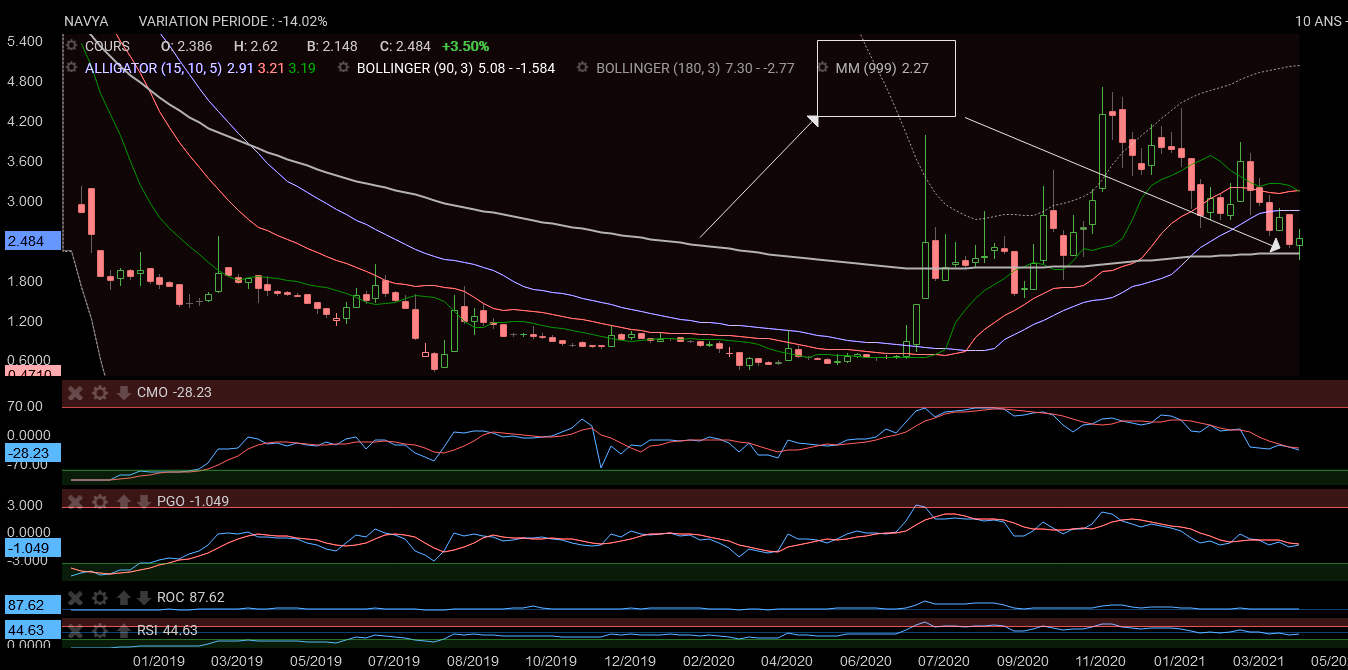The width and height of the screenshot is (1348, 670).
Task: Click the C: 2.484 close price value
Action: (x=405, y=46)
